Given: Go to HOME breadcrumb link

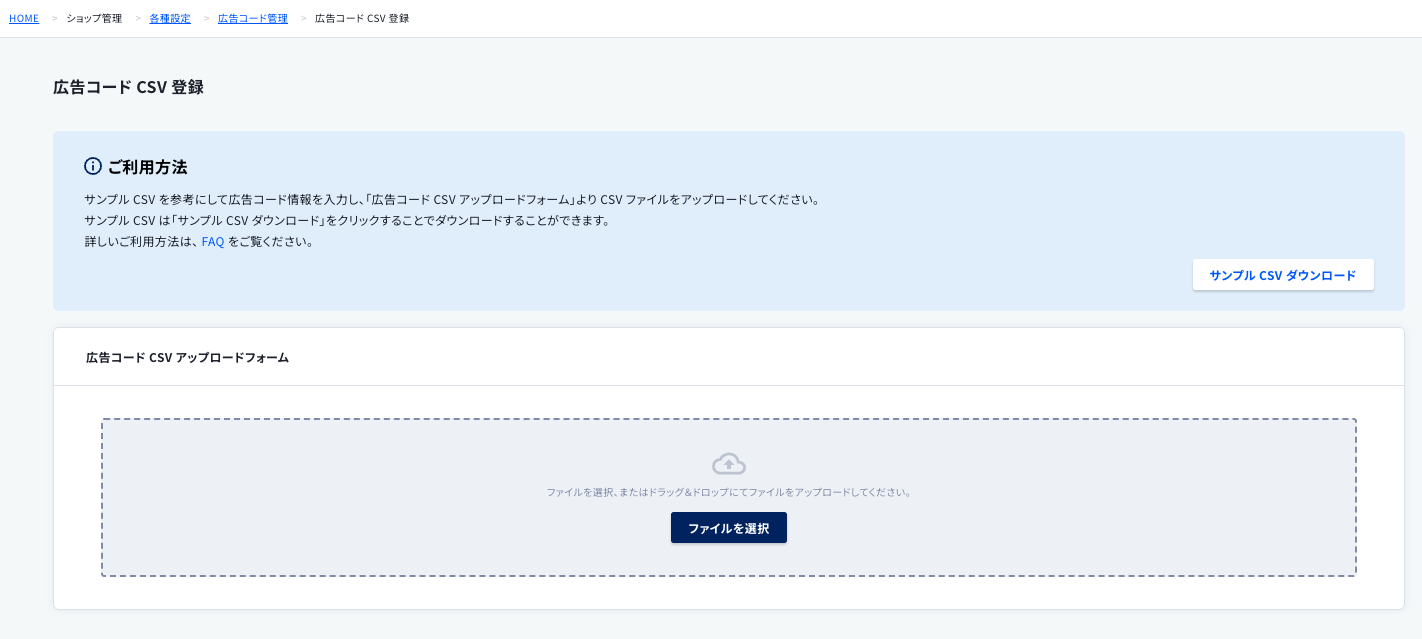Looking at the screenshot, I should 24,18.
